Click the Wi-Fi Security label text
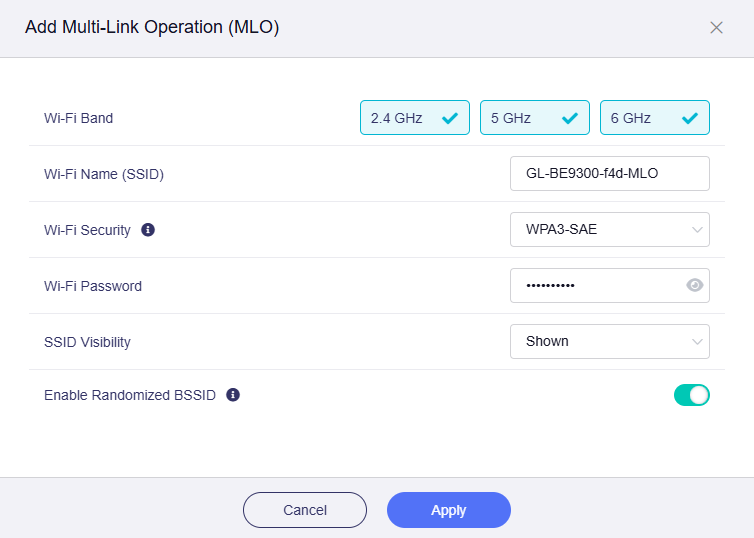754x538 pixels. pyautogui.click(x=87, y=230)
